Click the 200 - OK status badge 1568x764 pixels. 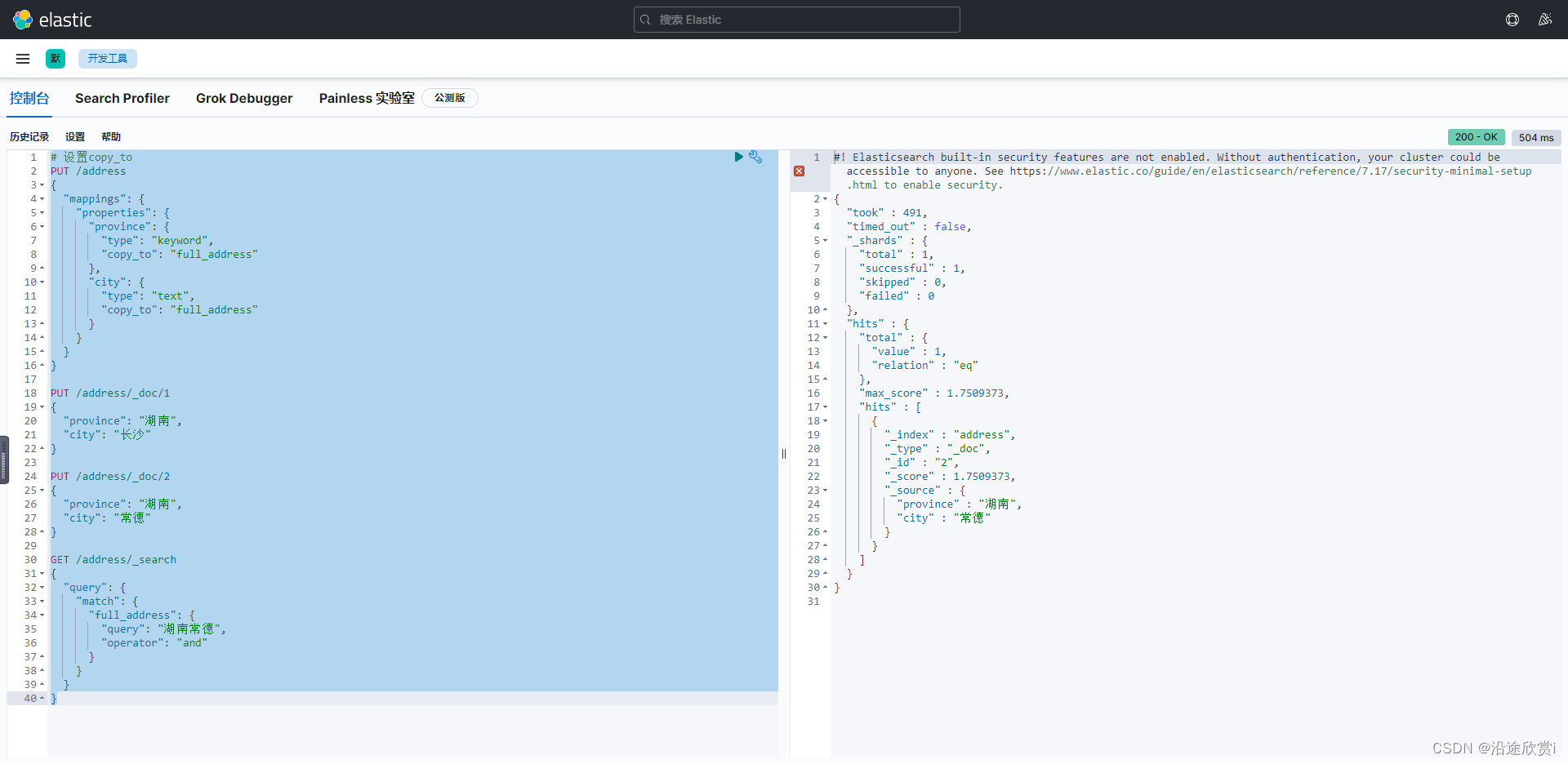[x=1476, y=137]
